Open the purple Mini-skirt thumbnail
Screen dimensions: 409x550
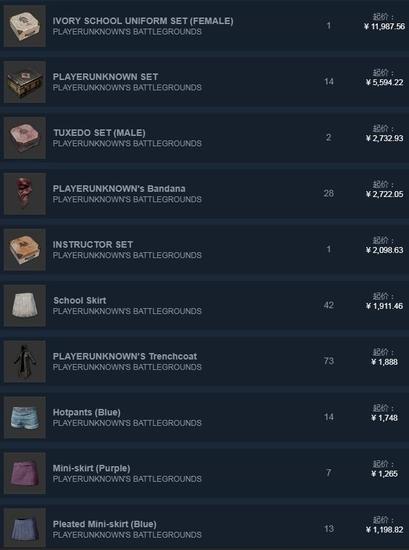click(x=25, y=474)
